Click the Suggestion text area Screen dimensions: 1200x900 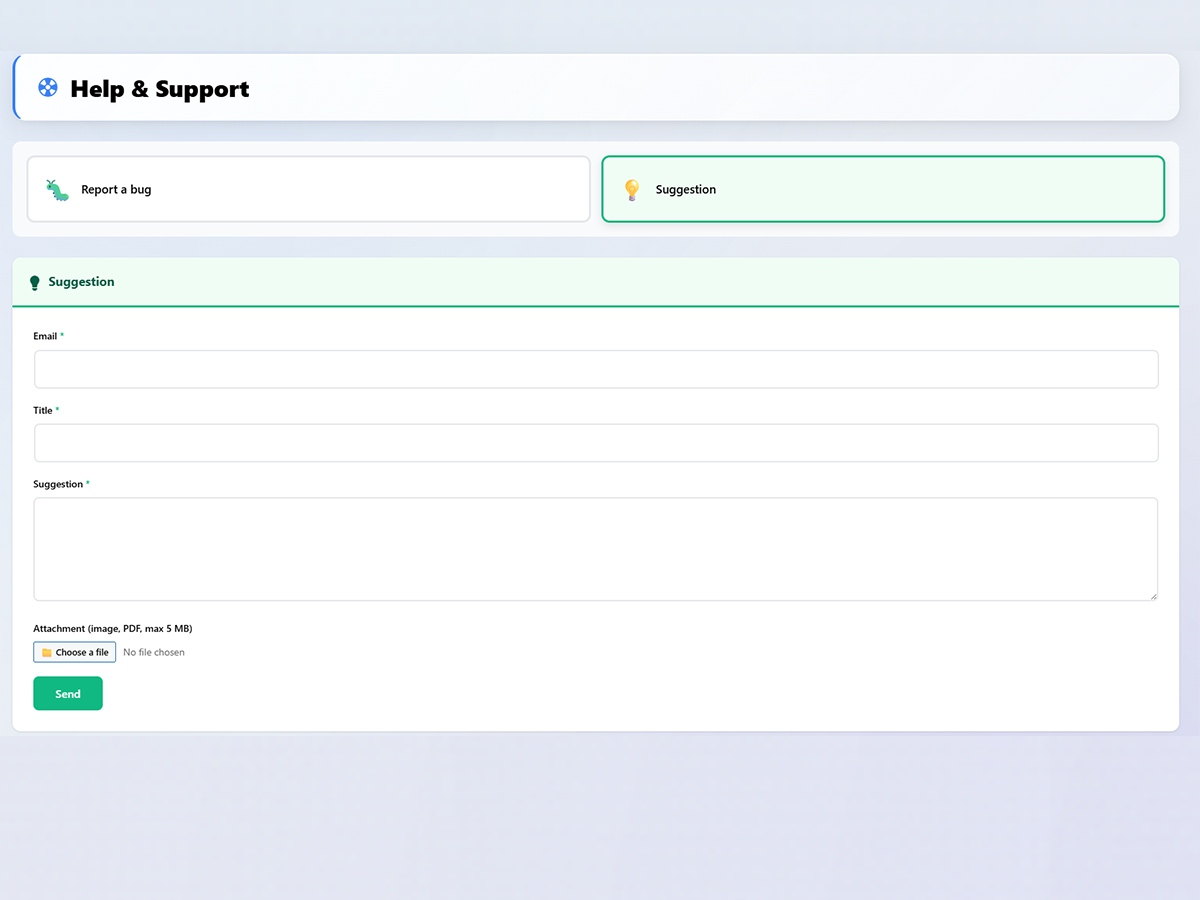pyautogui.click(x=596, y=548)
